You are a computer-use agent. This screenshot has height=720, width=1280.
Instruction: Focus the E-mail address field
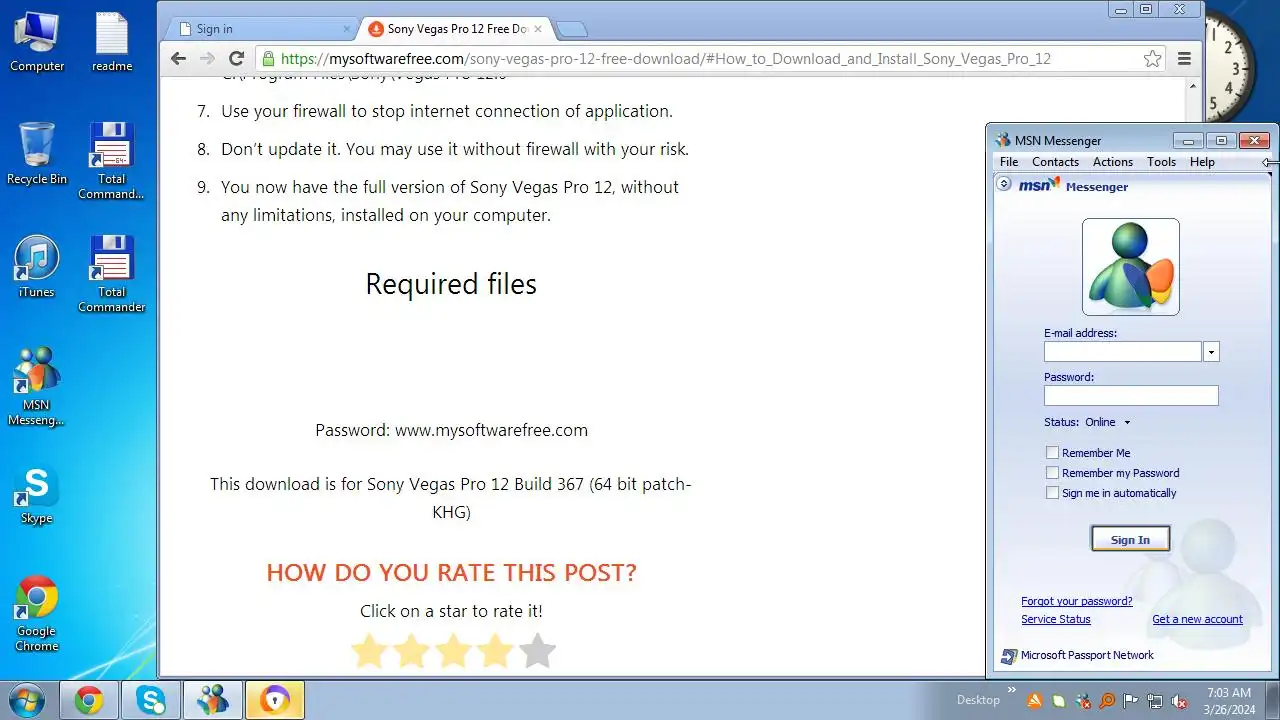pos(1122,352)
